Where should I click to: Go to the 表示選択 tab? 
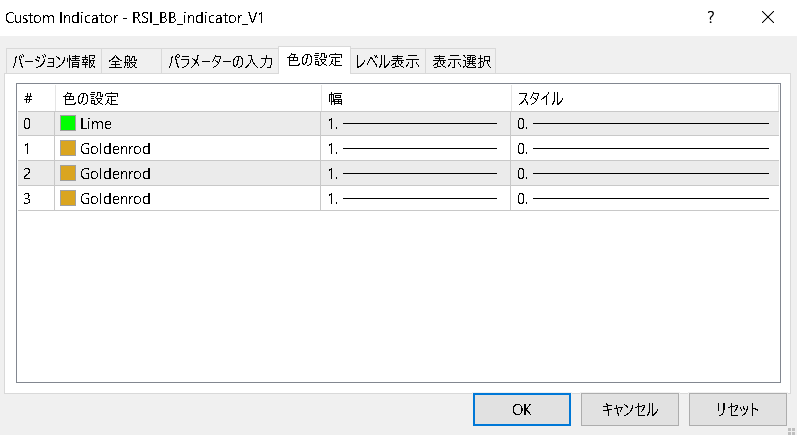tap(461, 62)
